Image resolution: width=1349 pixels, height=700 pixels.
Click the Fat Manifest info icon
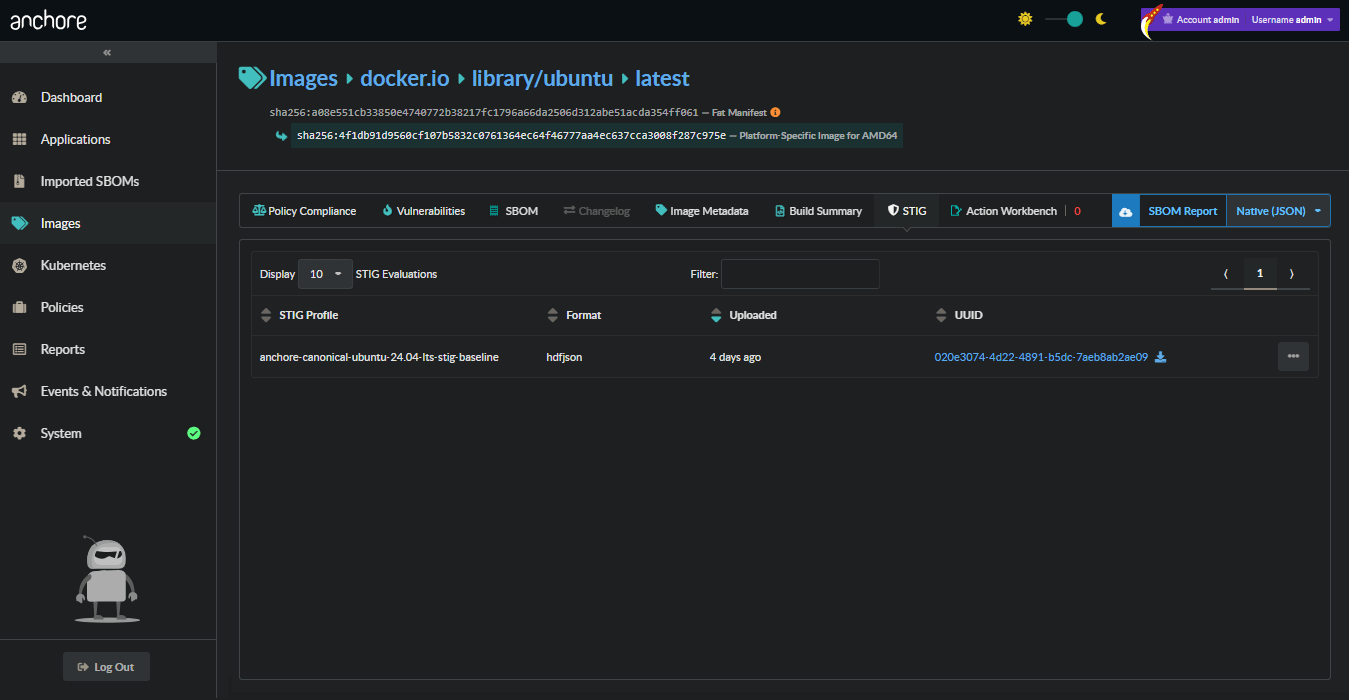coord(775,113)
